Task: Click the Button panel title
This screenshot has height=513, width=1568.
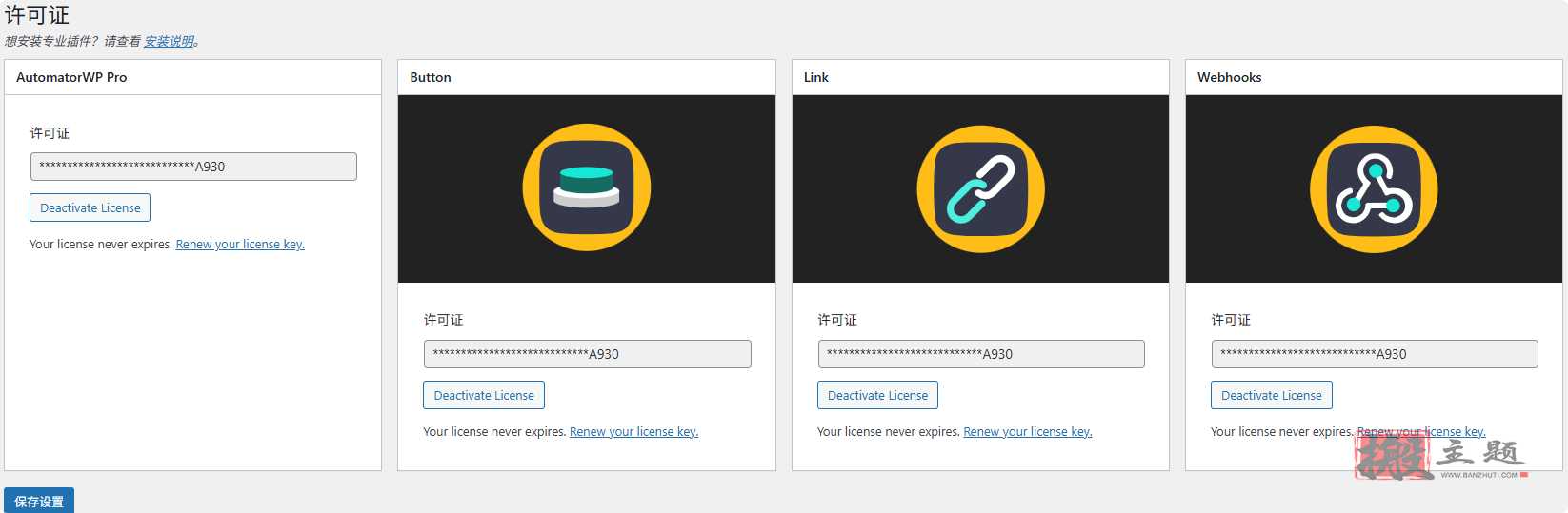Action: click(431, 77)
